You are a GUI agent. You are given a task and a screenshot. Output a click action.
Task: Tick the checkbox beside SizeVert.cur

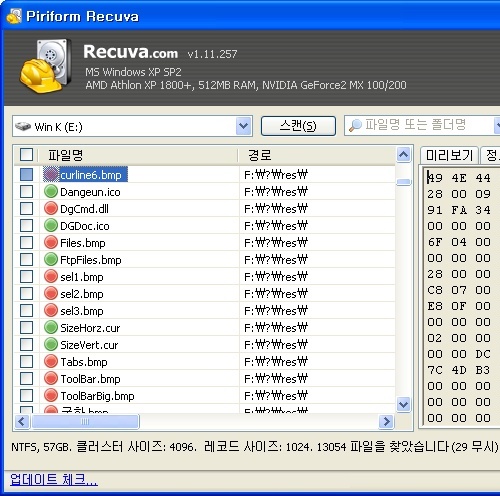(x=26, y=345)
